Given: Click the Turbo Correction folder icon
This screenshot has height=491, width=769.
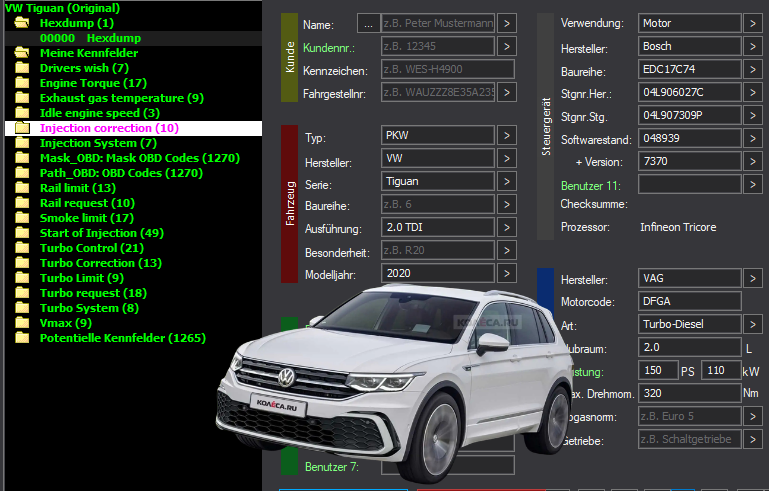Looking at the screenshot, I should (22, 263).
